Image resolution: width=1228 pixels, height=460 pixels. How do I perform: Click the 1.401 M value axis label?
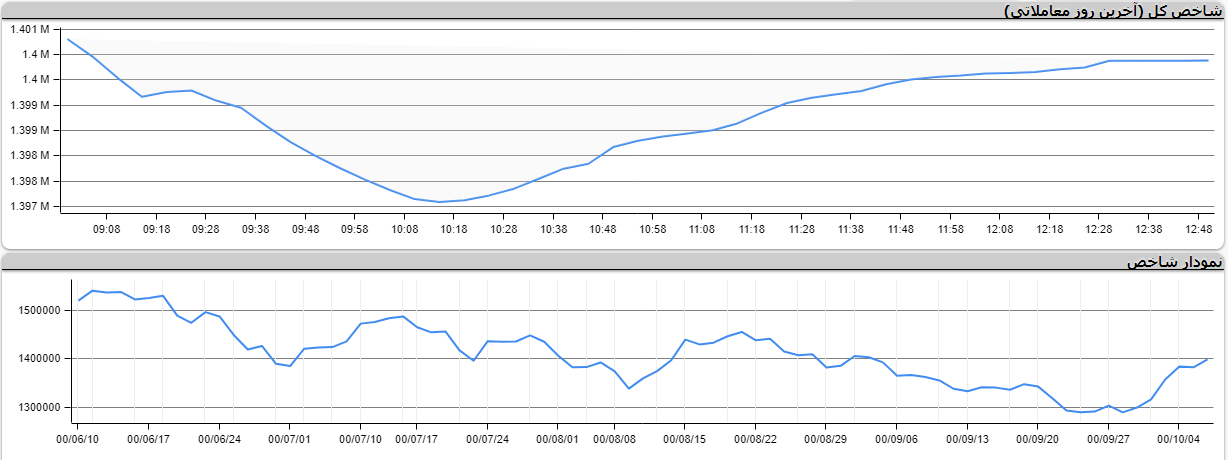click(x=31, y=29)
